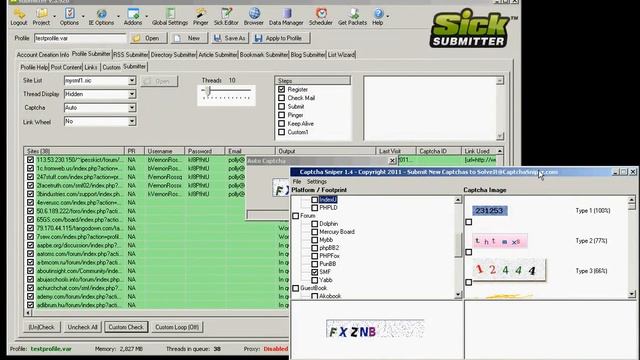Screen dimensions: 640x360
Task: Open the List Wizard tab
Action: pyautogui.click(x=341, y=54)
